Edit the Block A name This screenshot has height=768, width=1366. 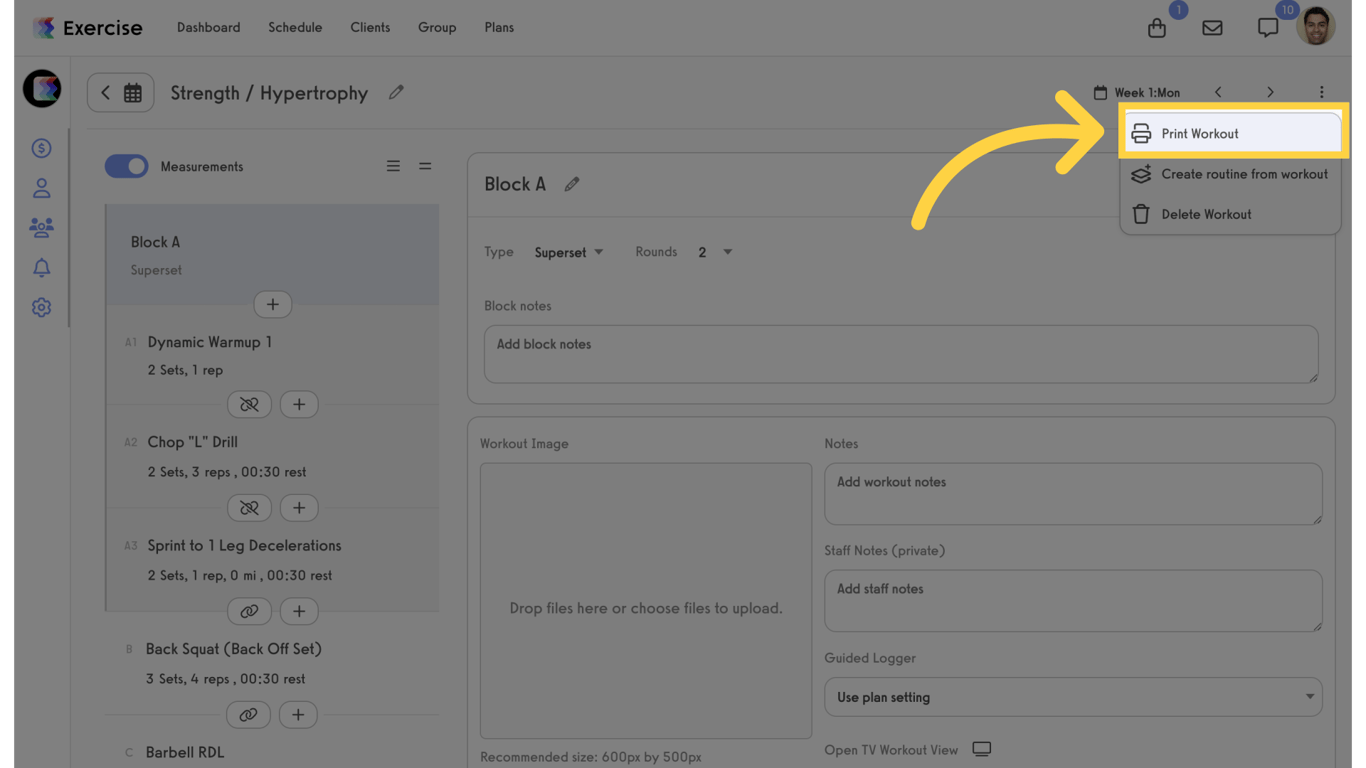pyautogui.click(x=572, y=184)
